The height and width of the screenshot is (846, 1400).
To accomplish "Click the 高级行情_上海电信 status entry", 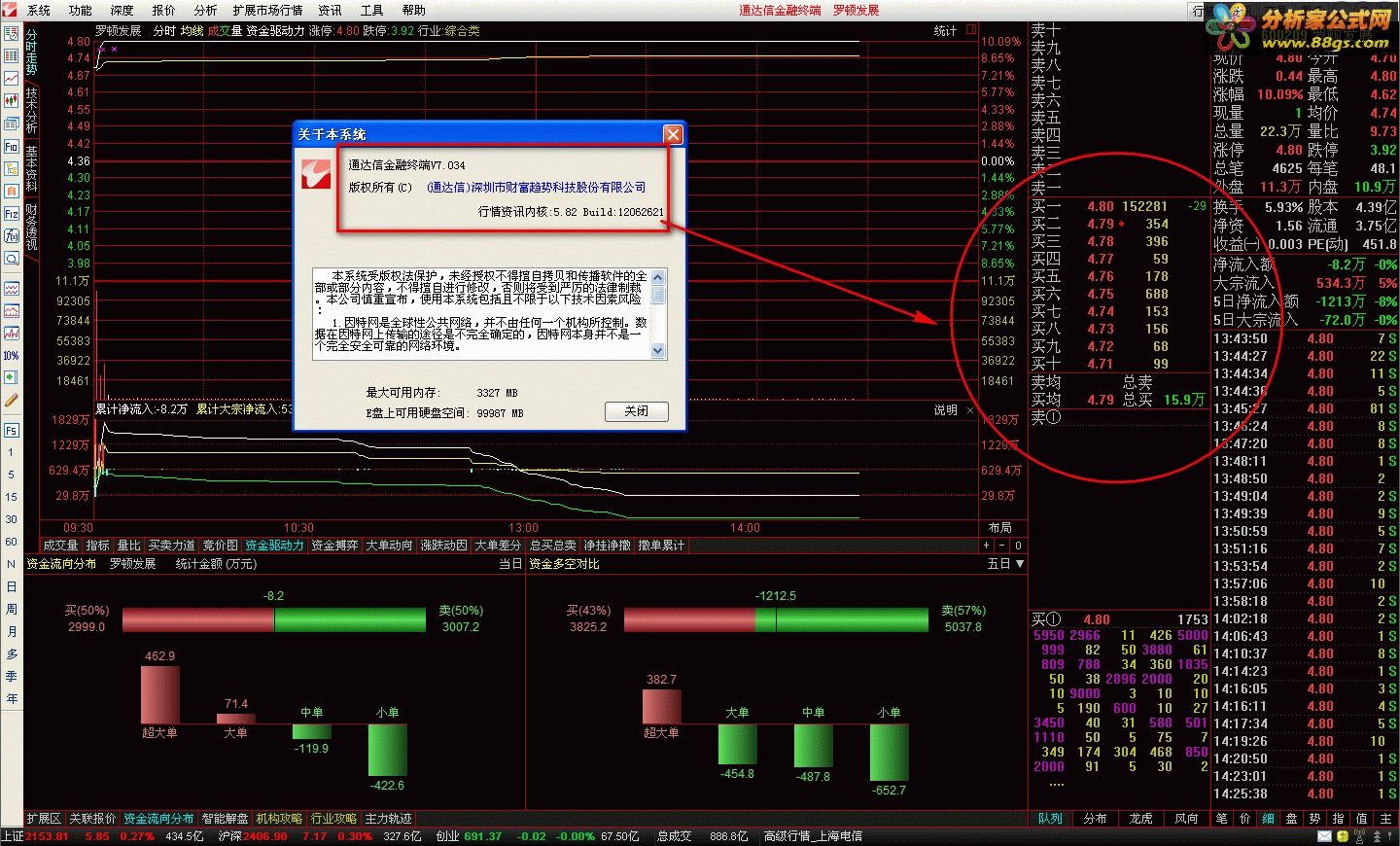I will coord(813,836).
